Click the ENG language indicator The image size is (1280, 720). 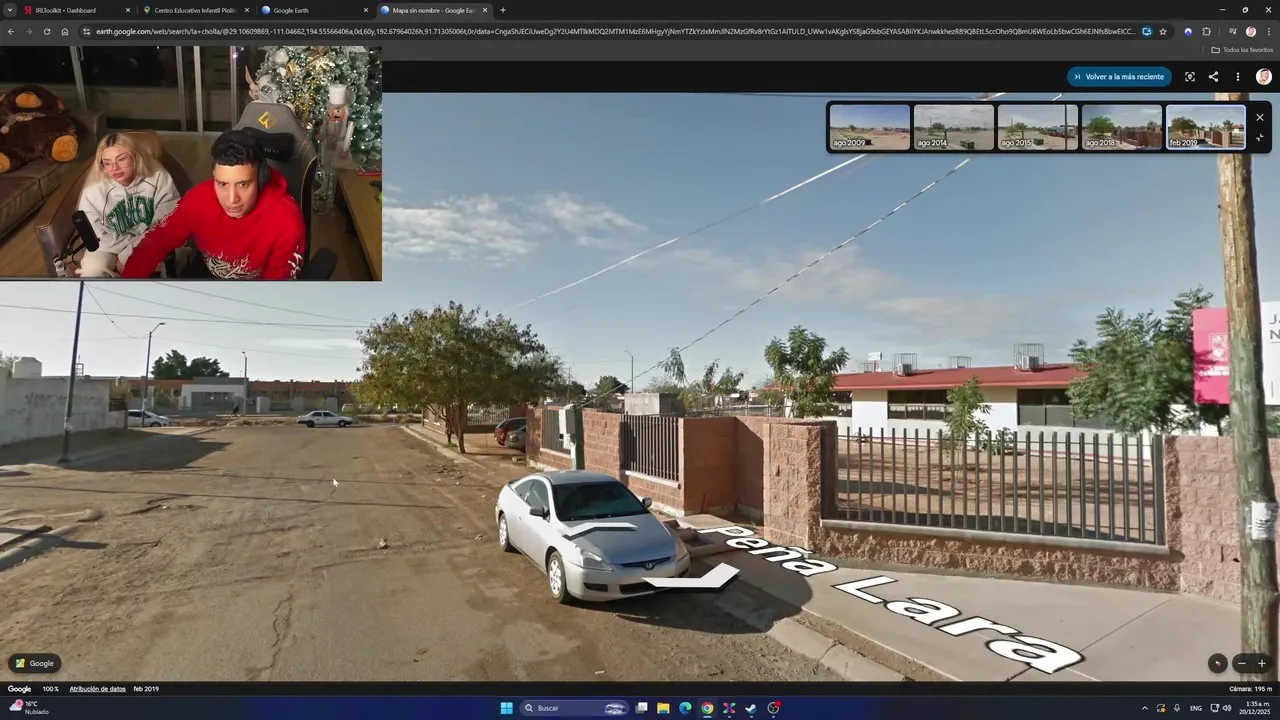[x=1196, y=708]
